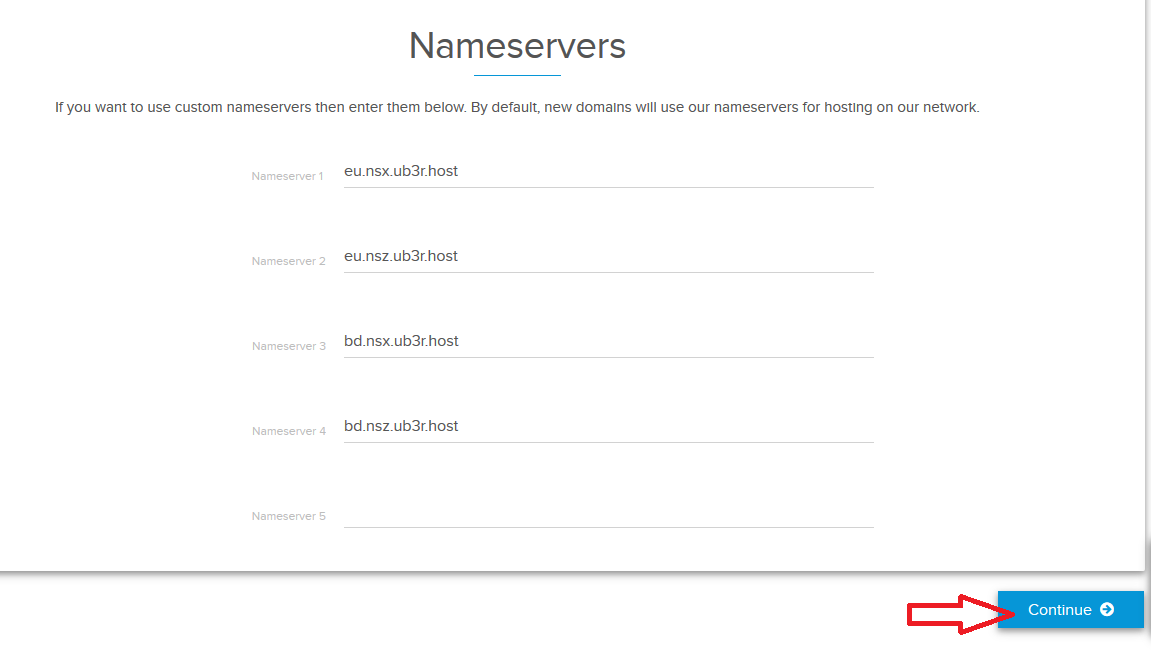Click the 'Nameserver 5' label
Screen dimensions: 1151x652
pos(288,516)
